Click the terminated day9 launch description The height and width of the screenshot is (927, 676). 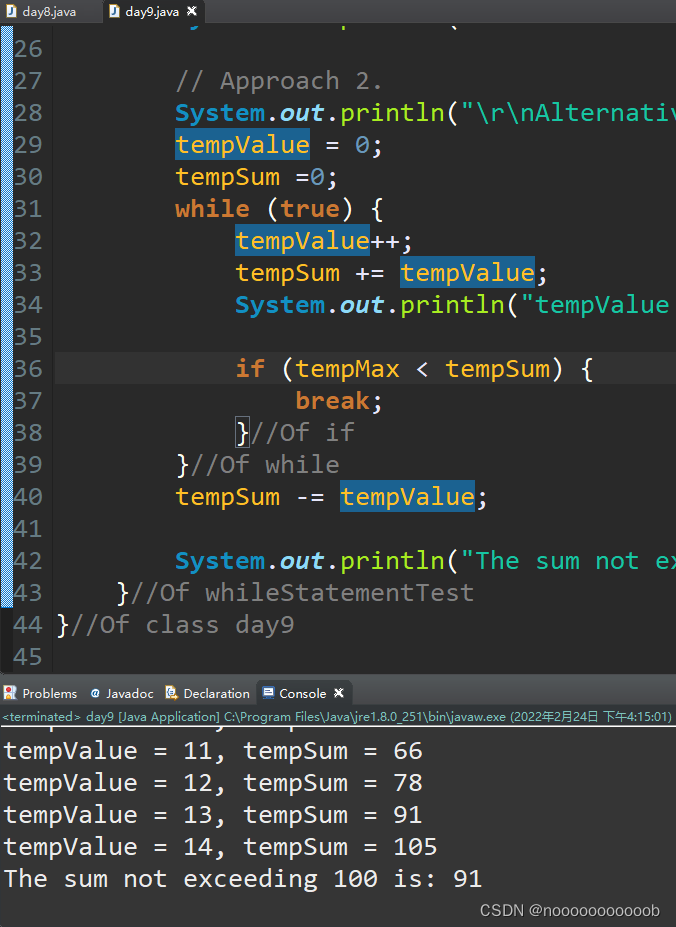[337, 717]
